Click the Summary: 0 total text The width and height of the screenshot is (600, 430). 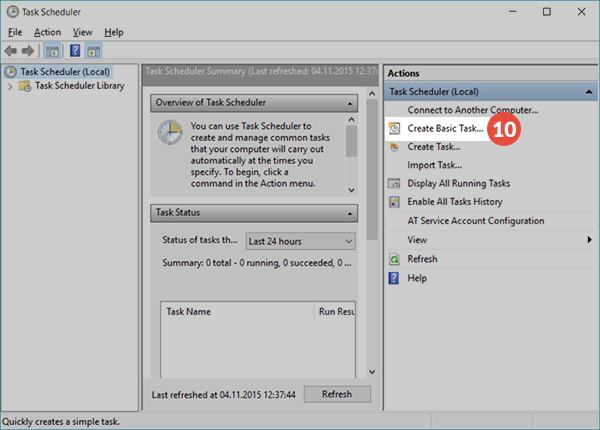pos(257,263)
